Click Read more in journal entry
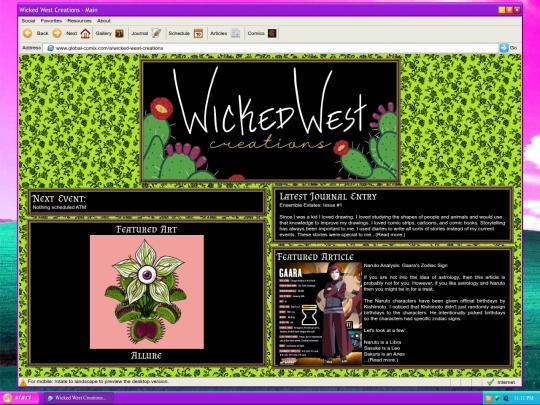The width and height of the screenshot is (540, 405). (390, 235)
